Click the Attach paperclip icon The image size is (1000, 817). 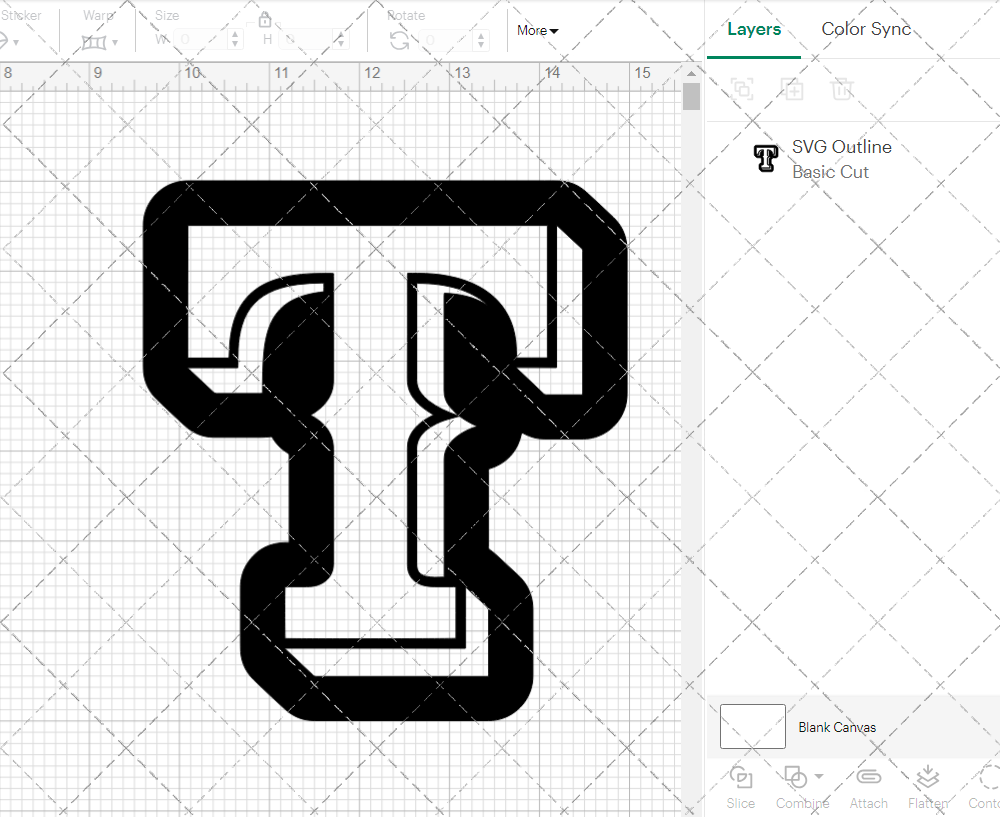[868, 778]
